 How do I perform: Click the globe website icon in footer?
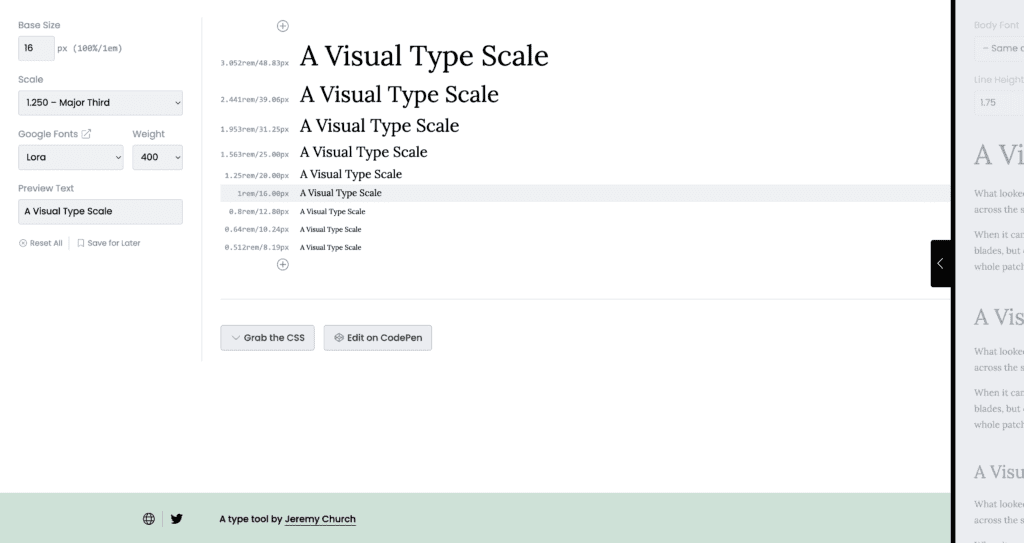pos(149,519)
